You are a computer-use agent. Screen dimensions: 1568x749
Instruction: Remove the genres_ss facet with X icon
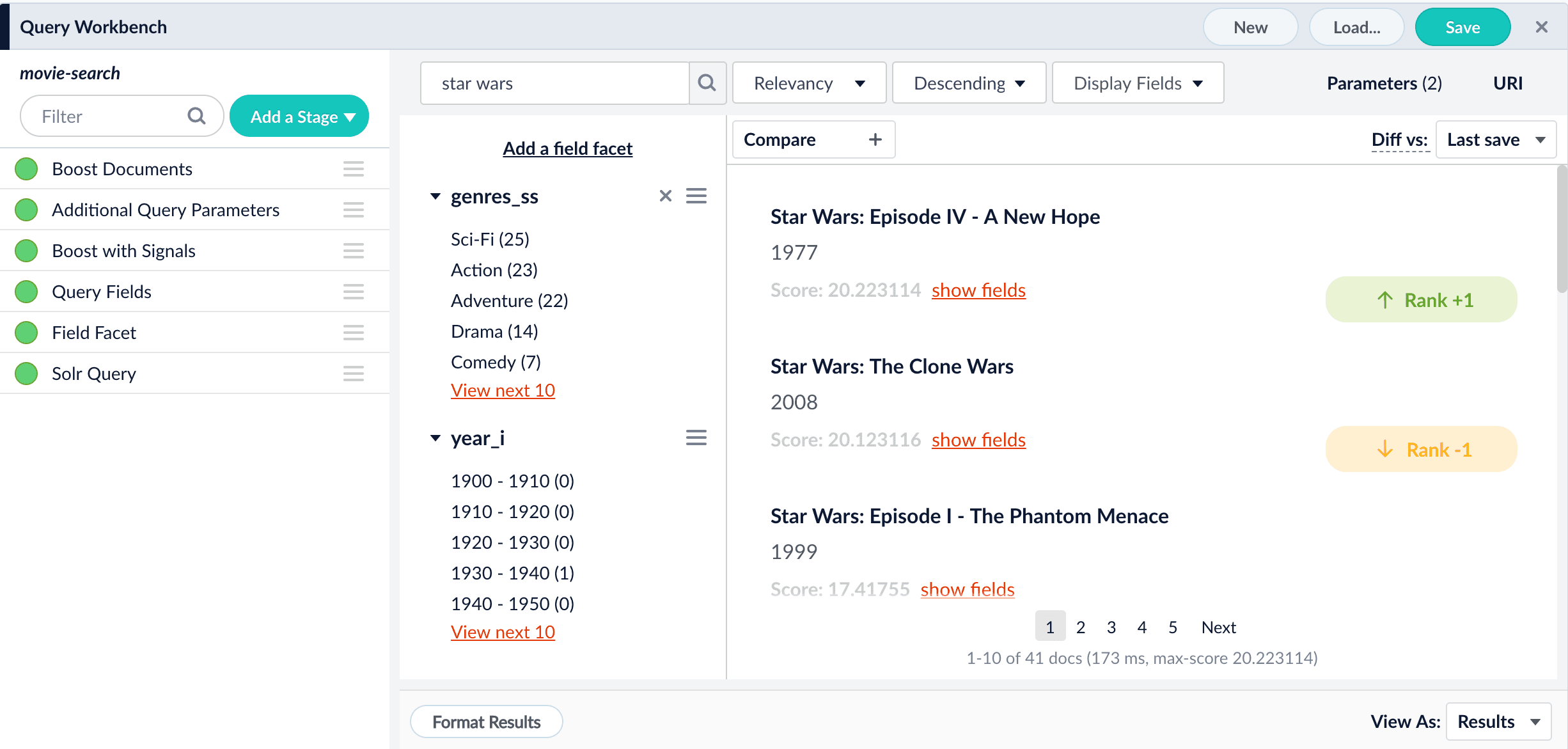pos(665,196)
